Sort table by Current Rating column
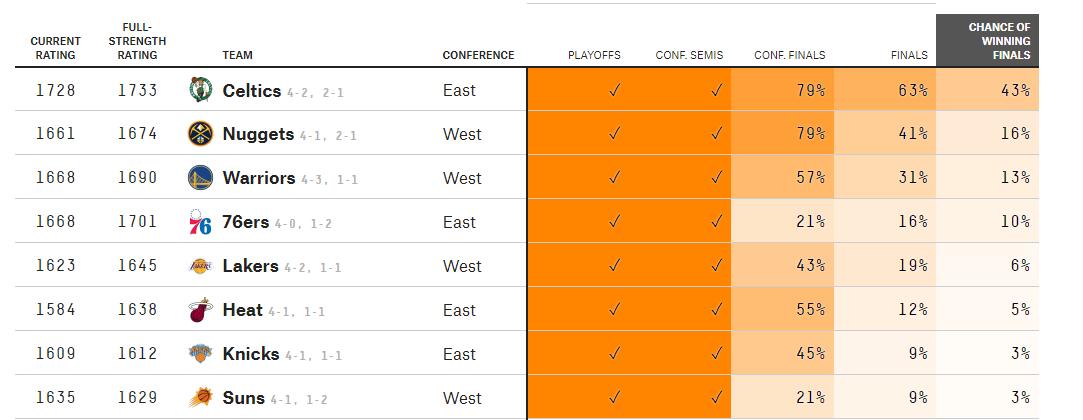The height and width of the screenshot is (420, 1083). (56, 48)
